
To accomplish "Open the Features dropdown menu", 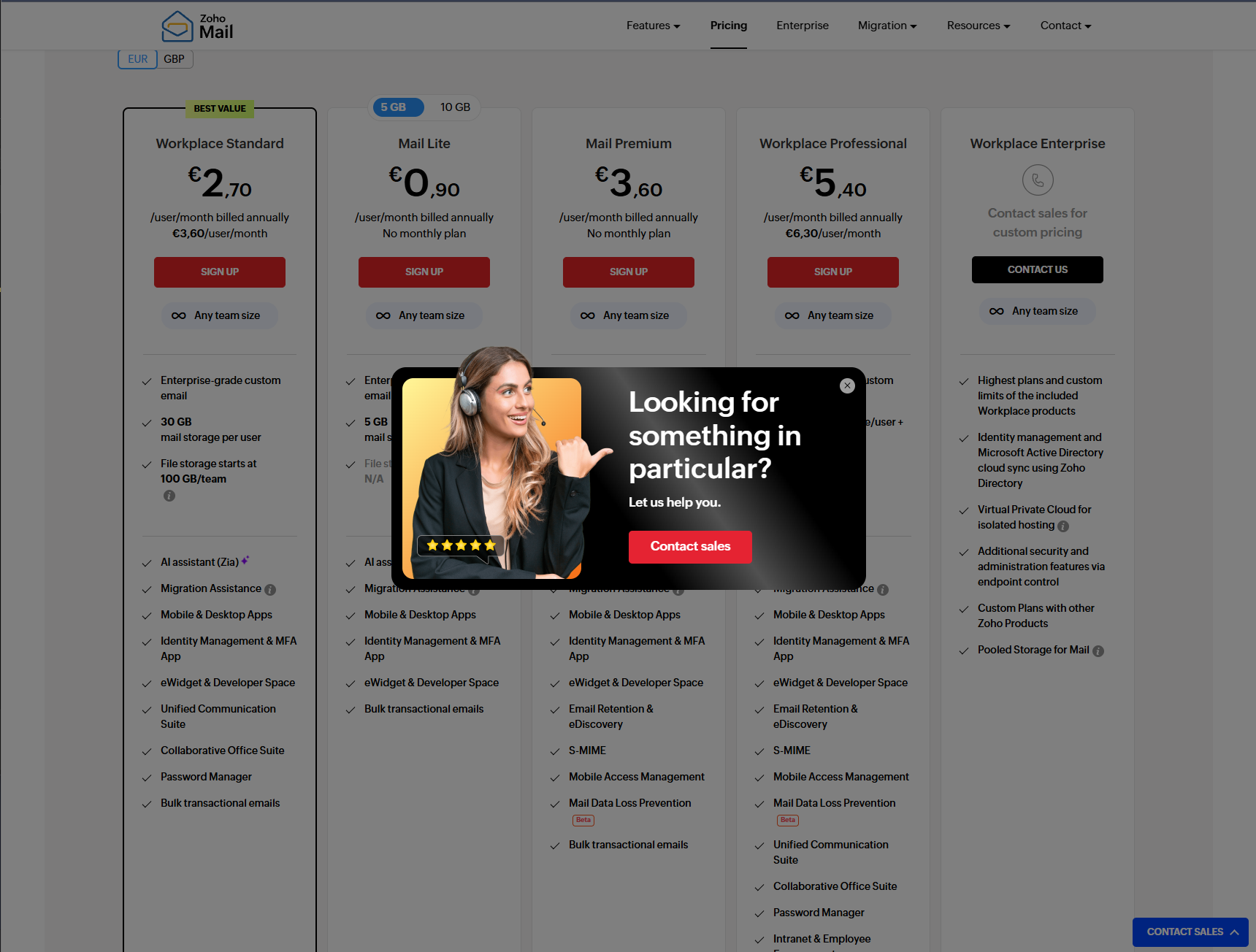I will tap(653, 26).
